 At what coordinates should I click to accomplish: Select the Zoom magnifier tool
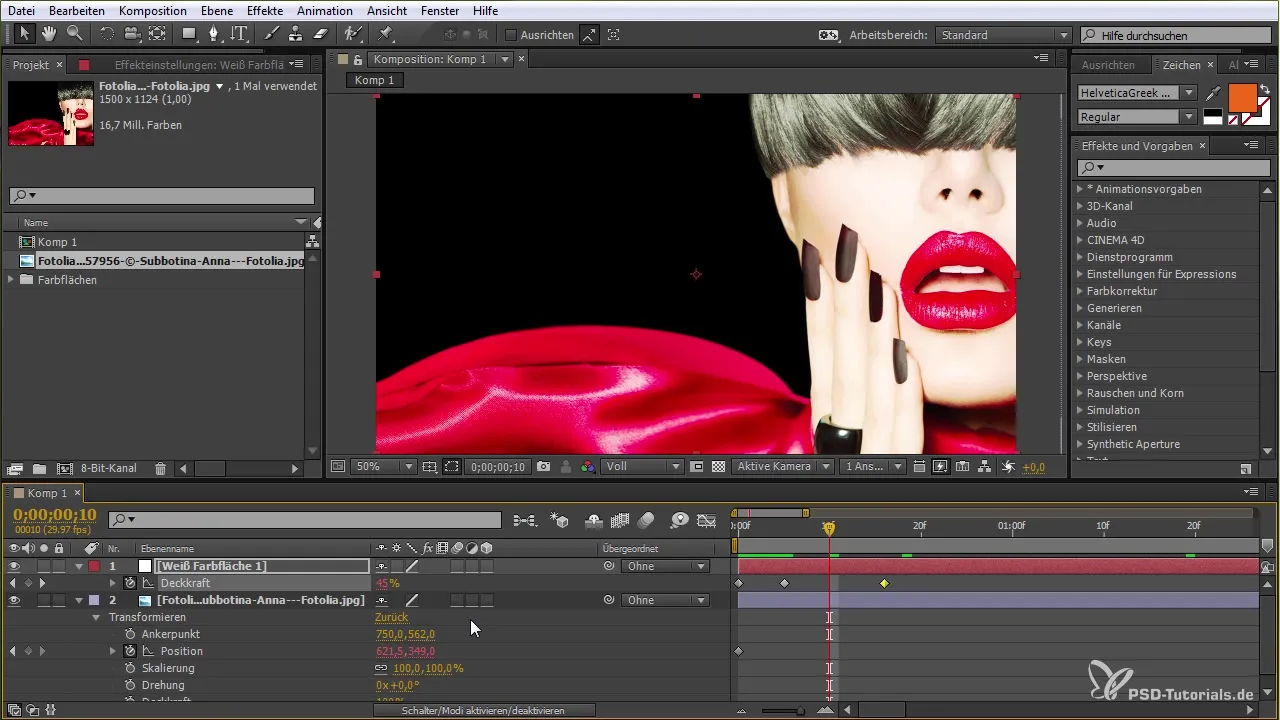[x=74, y=34]
